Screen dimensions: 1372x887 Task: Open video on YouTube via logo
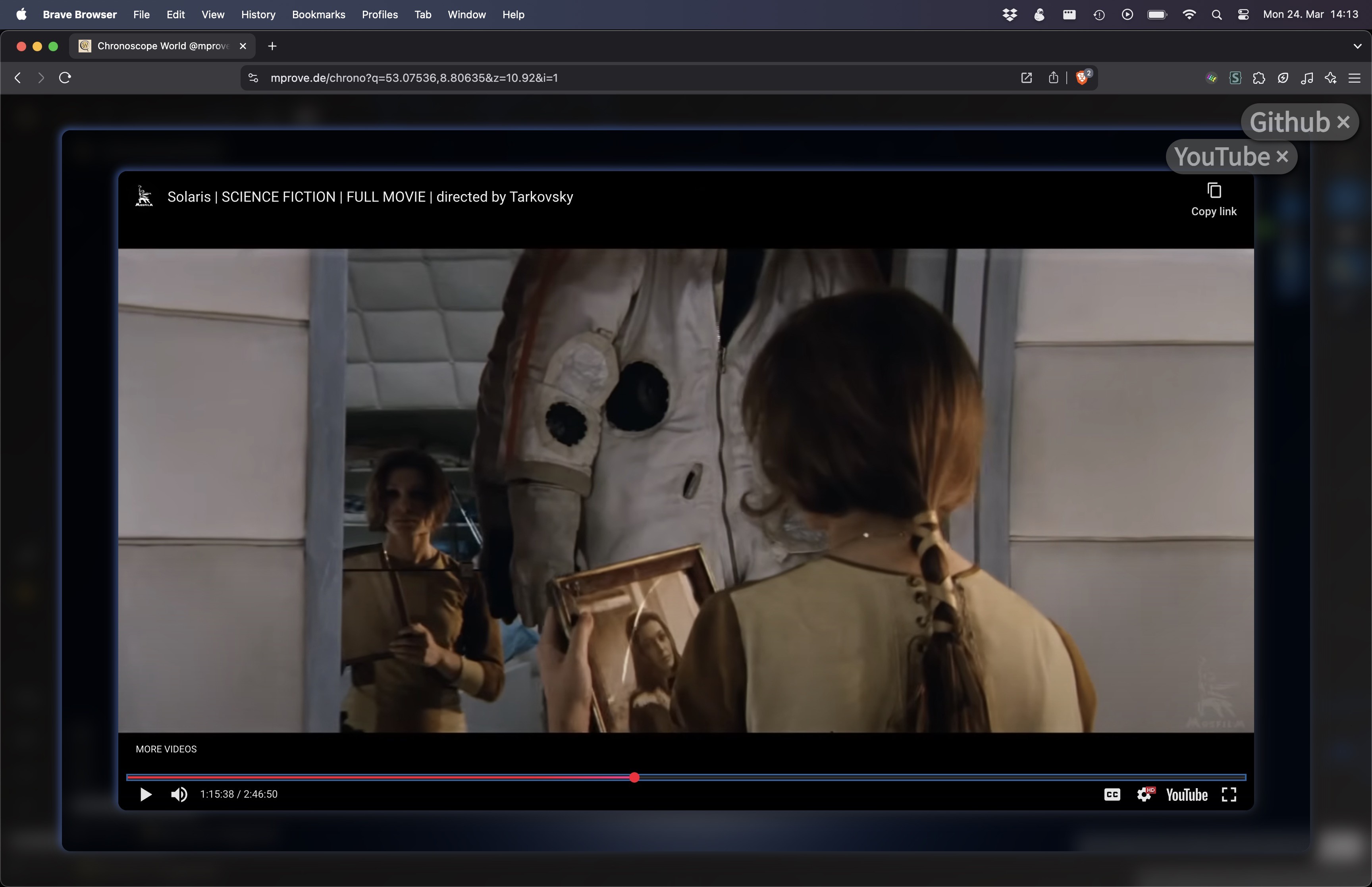click(x=1187, y=795)
